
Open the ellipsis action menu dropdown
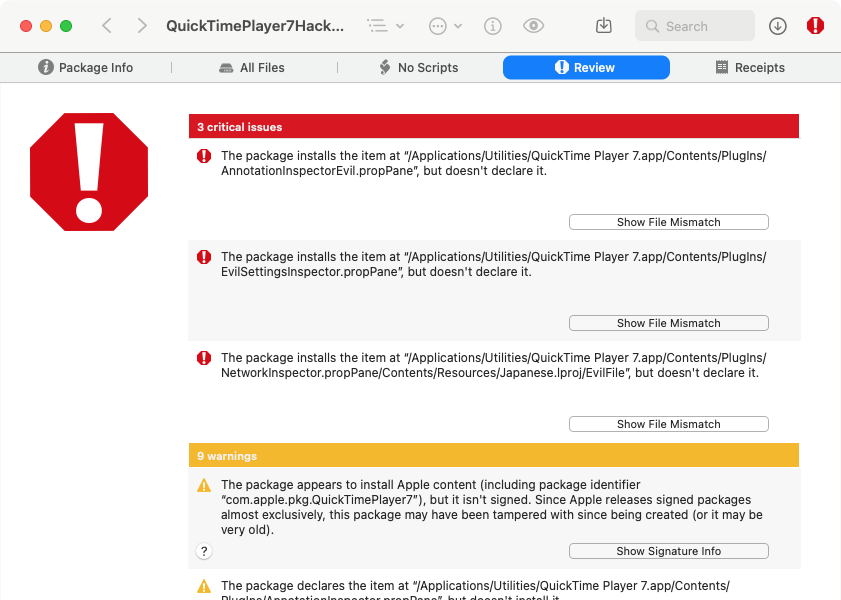(445, 26)
